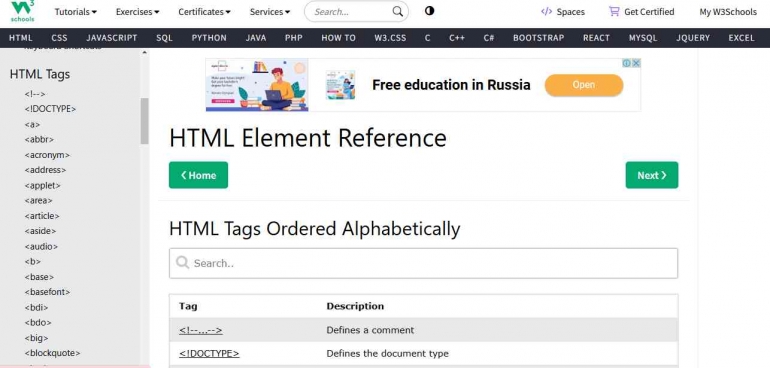
Task: Click the ad info icon
Action: click(x=627, y=63)
